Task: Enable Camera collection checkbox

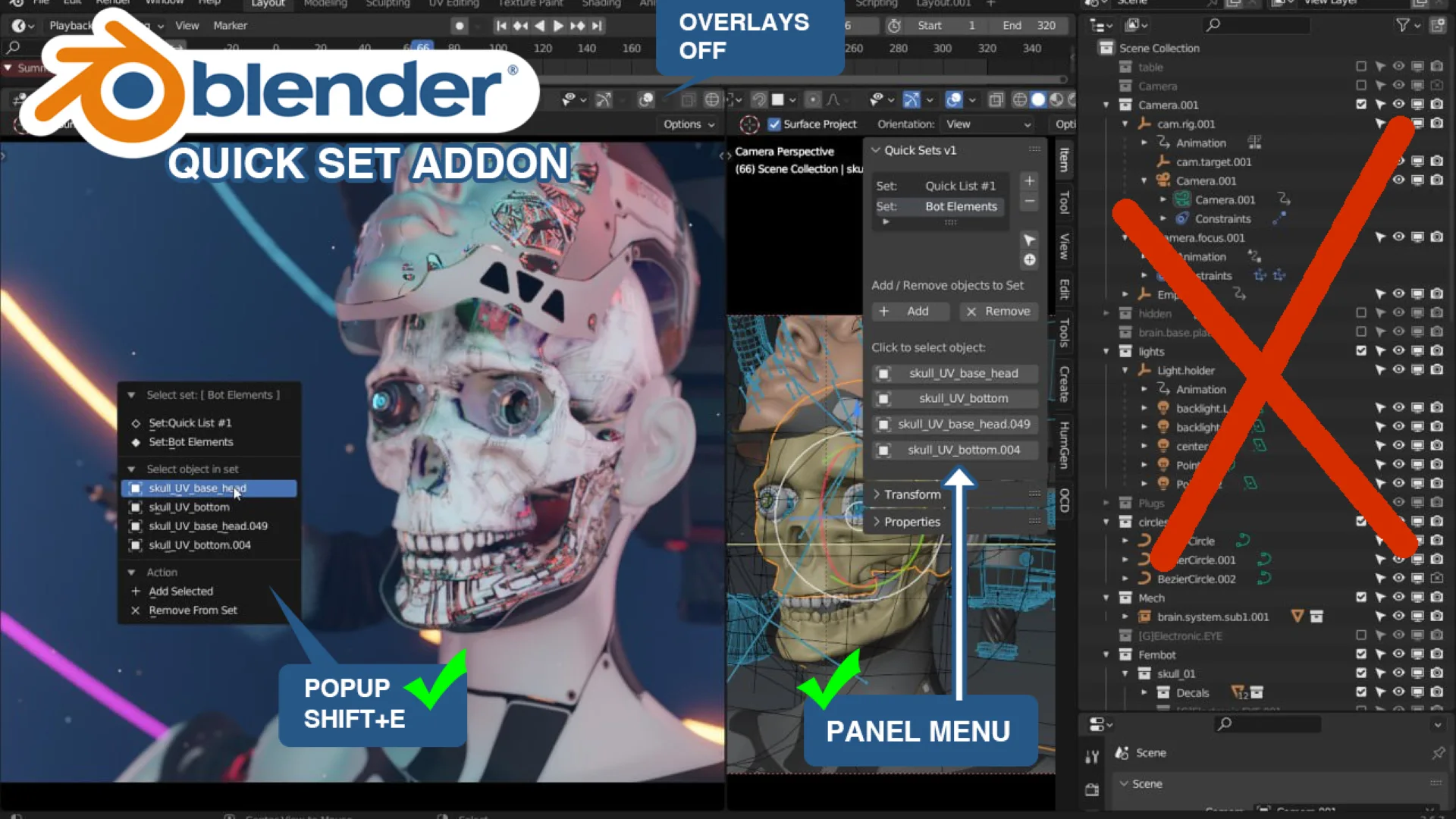Action: (1361, 86)
